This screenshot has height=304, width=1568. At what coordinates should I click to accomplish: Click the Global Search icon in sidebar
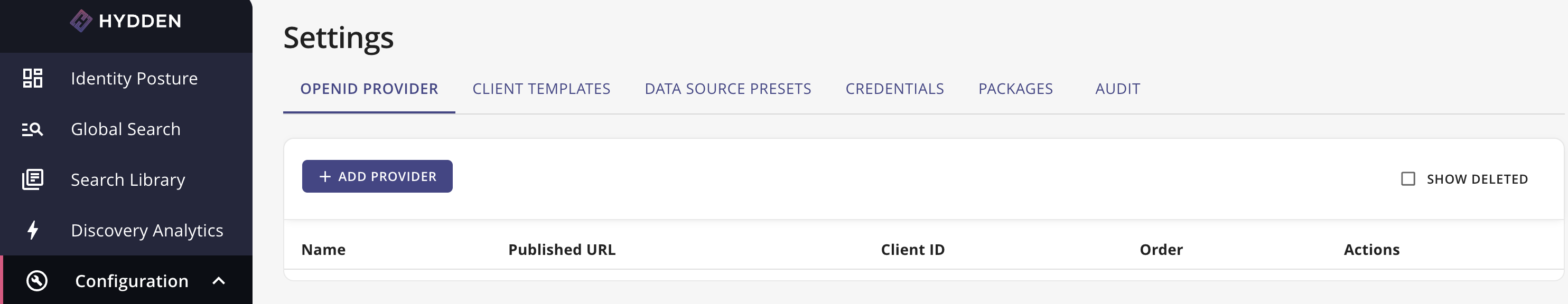coord(33,129)
